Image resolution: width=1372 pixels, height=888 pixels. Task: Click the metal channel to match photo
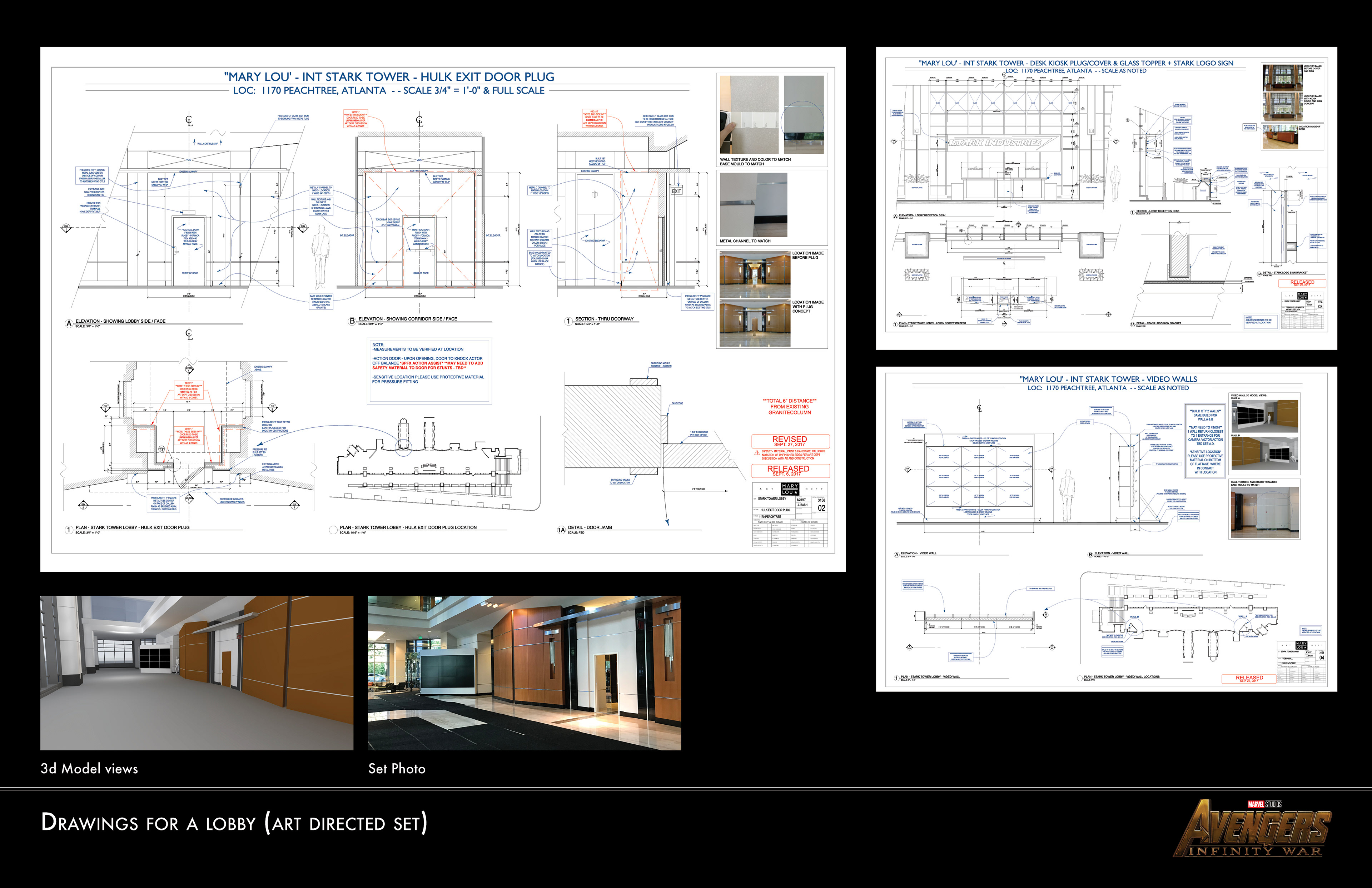point(754,205)
